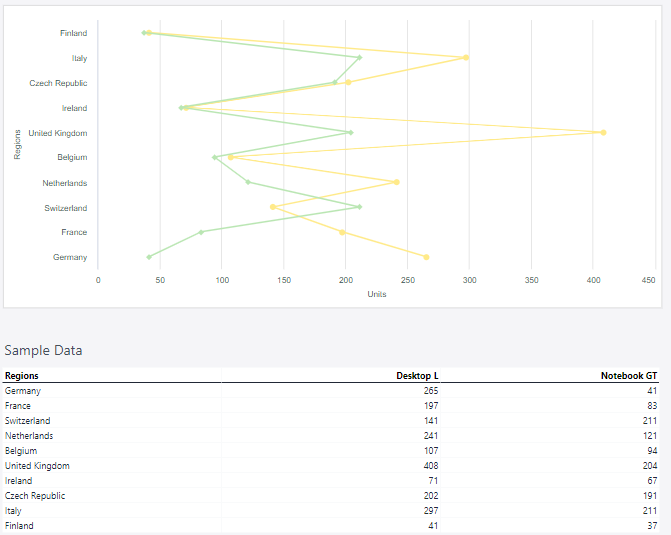Click the yellow United Kingdom data point
The height and width of the screenshot is (535, 671).
click(x=603, y=132)
